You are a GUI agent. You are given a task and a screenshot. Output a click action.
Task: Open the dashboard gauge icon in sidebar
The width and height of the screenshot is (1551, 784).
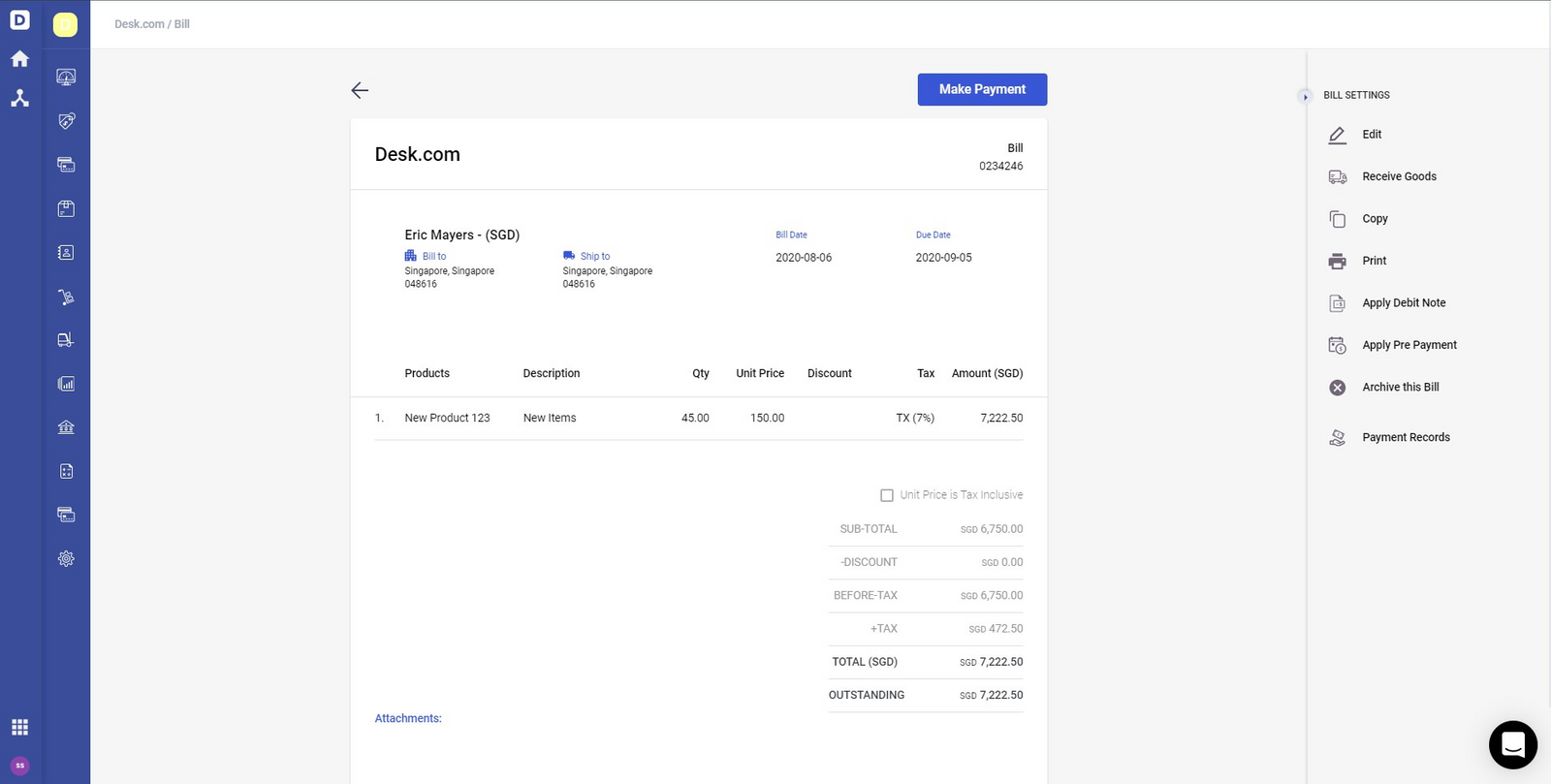point(66,78)
